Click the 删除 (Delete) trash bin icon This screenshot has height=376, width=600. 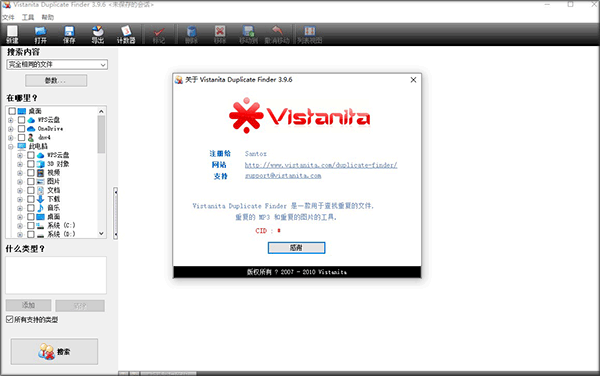coord(191,31)
